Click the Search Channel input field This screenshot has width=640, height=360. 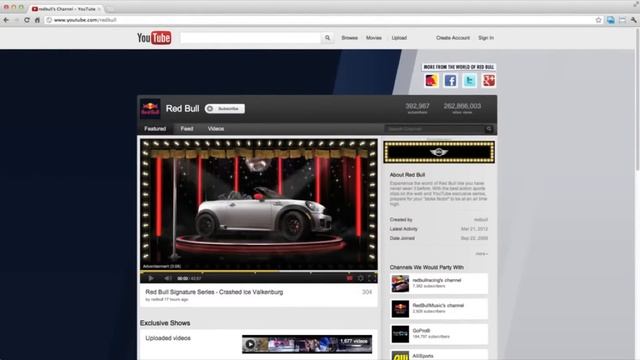point(434,129)
